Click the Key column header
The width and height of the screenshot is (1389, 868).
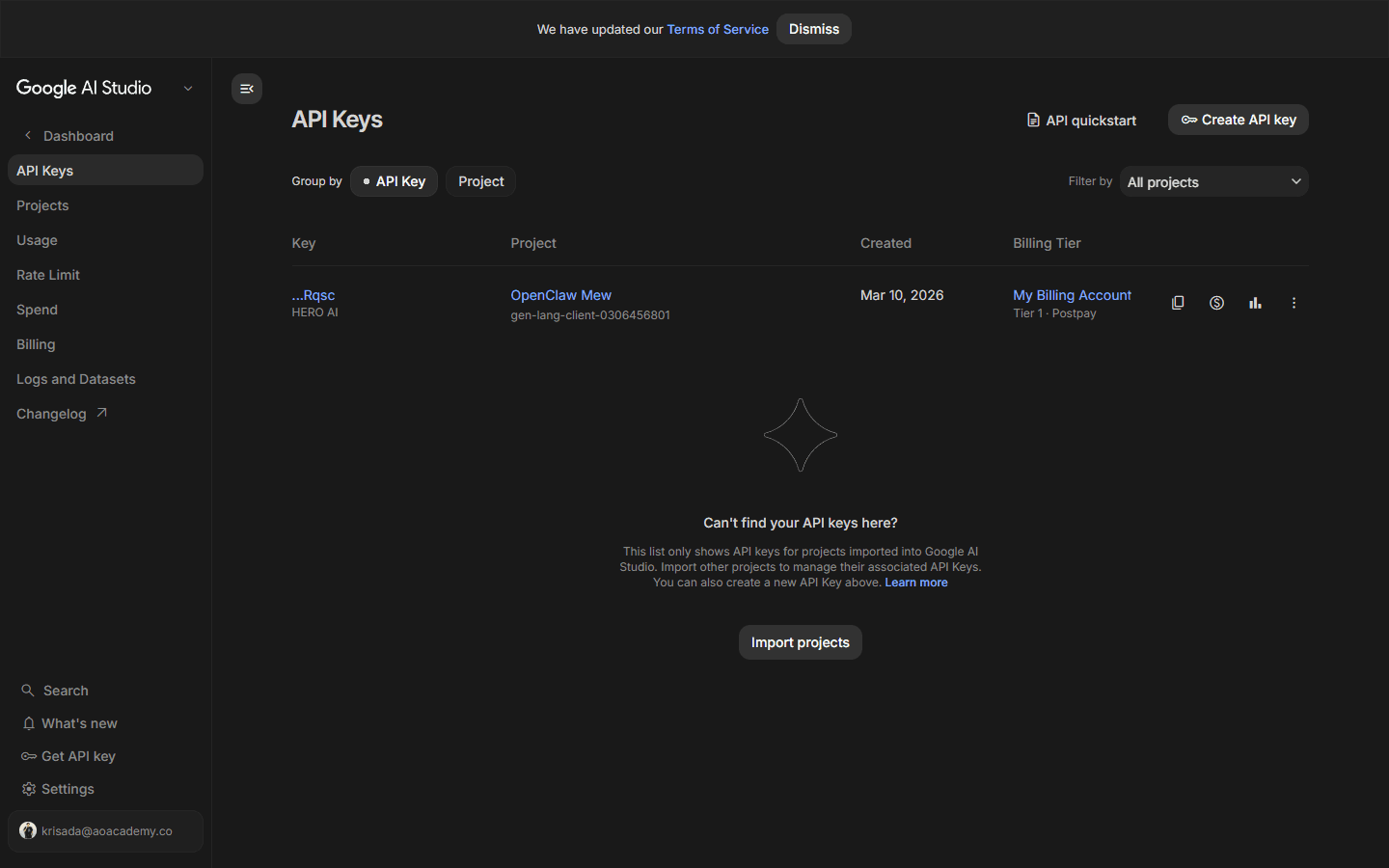304,243
